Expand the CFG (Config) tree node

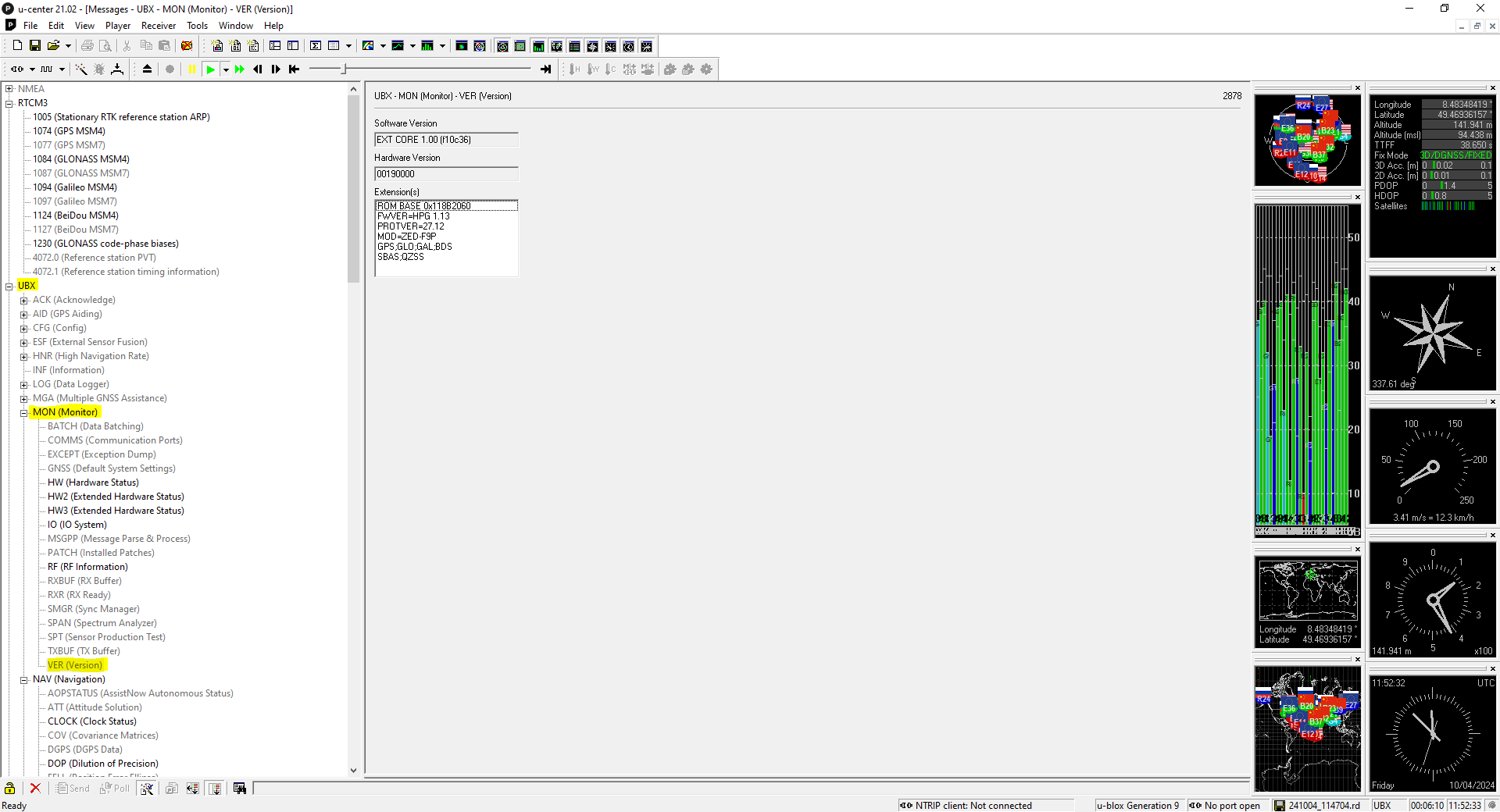coord(24,329)
